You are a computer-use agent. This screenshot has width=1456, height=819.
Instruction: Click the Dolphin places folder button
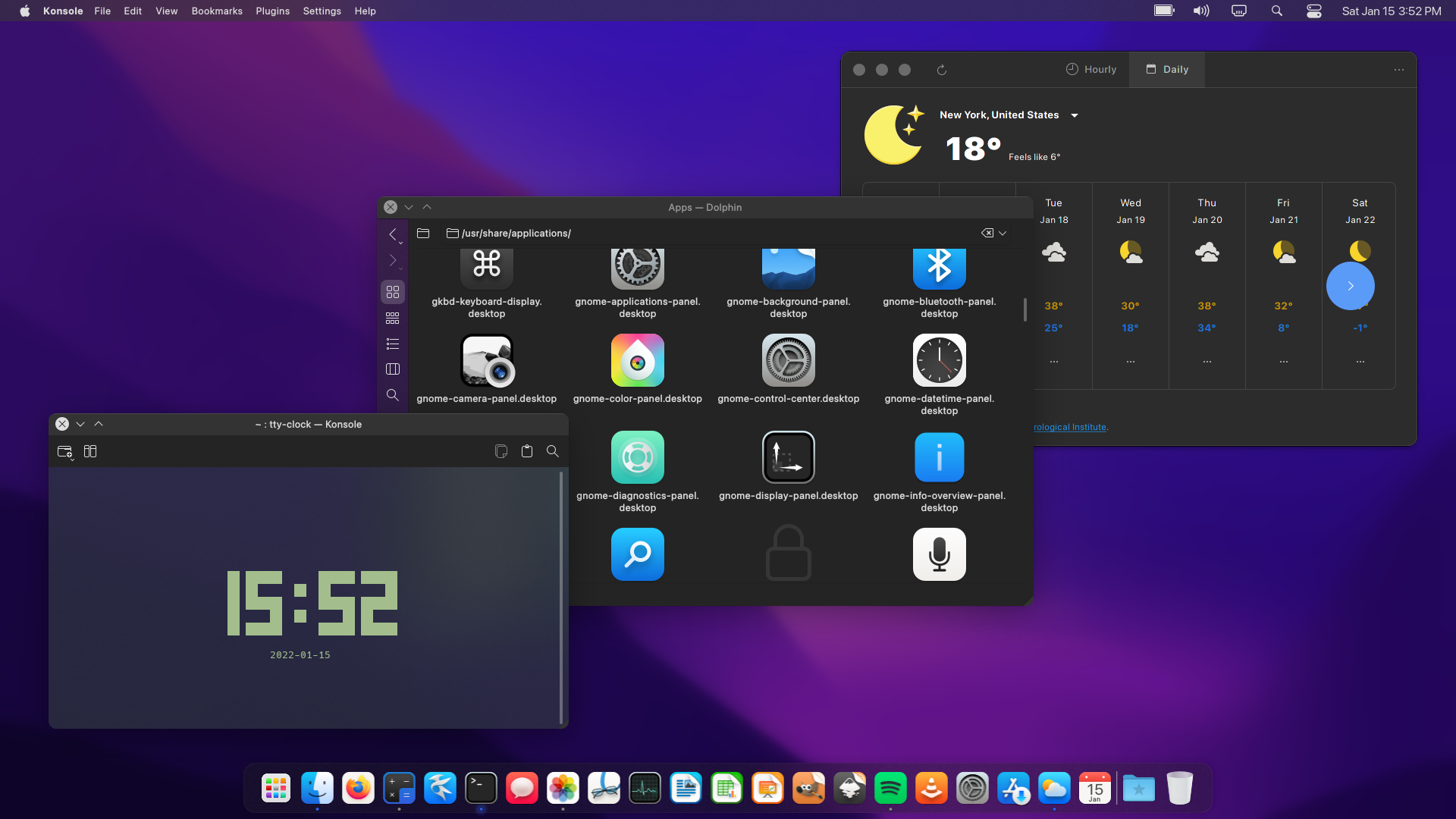click(423, 234)
